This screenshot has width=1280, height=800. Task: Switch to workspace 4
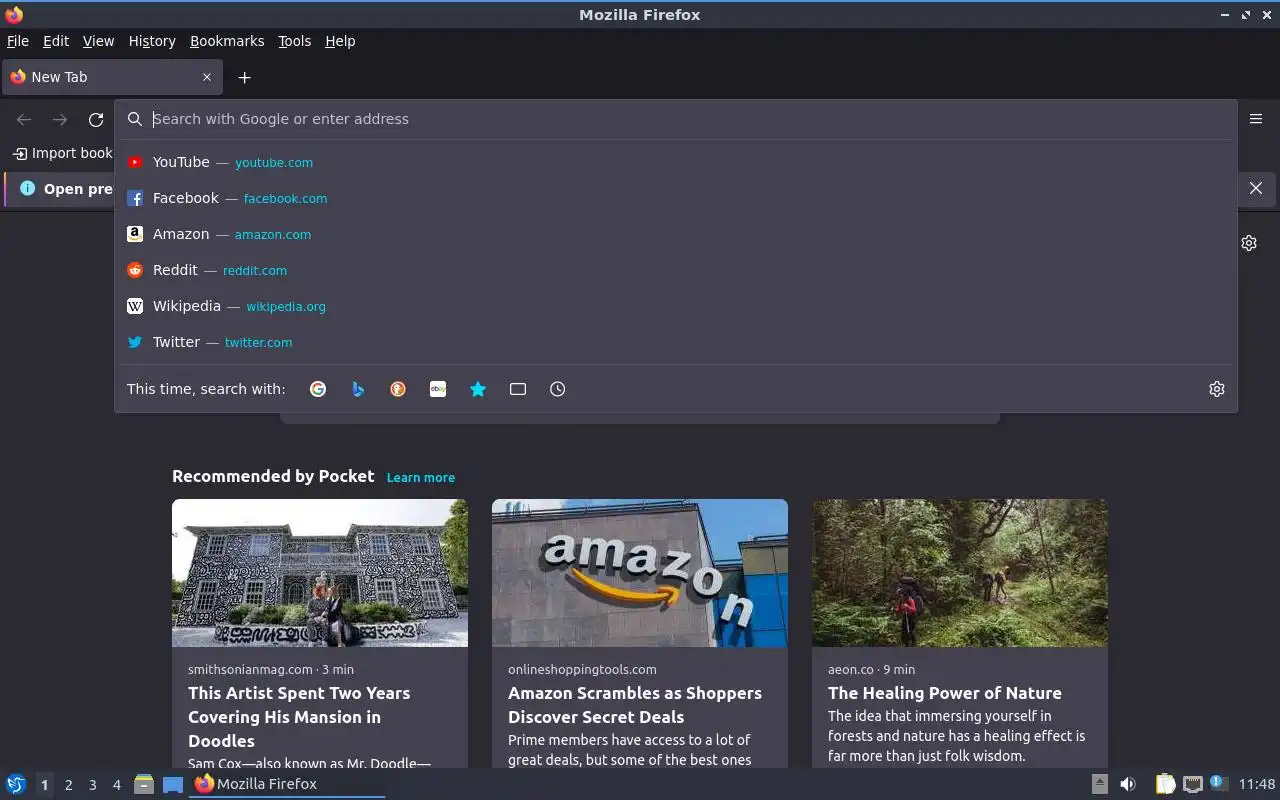pos(116,785)
